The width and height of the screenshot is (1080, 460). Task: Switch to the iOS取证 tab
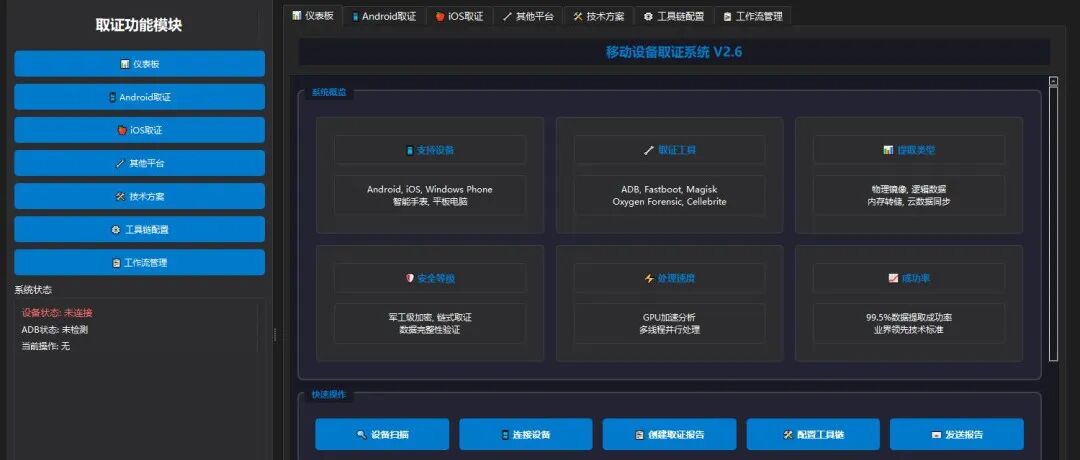pos(459,17)
